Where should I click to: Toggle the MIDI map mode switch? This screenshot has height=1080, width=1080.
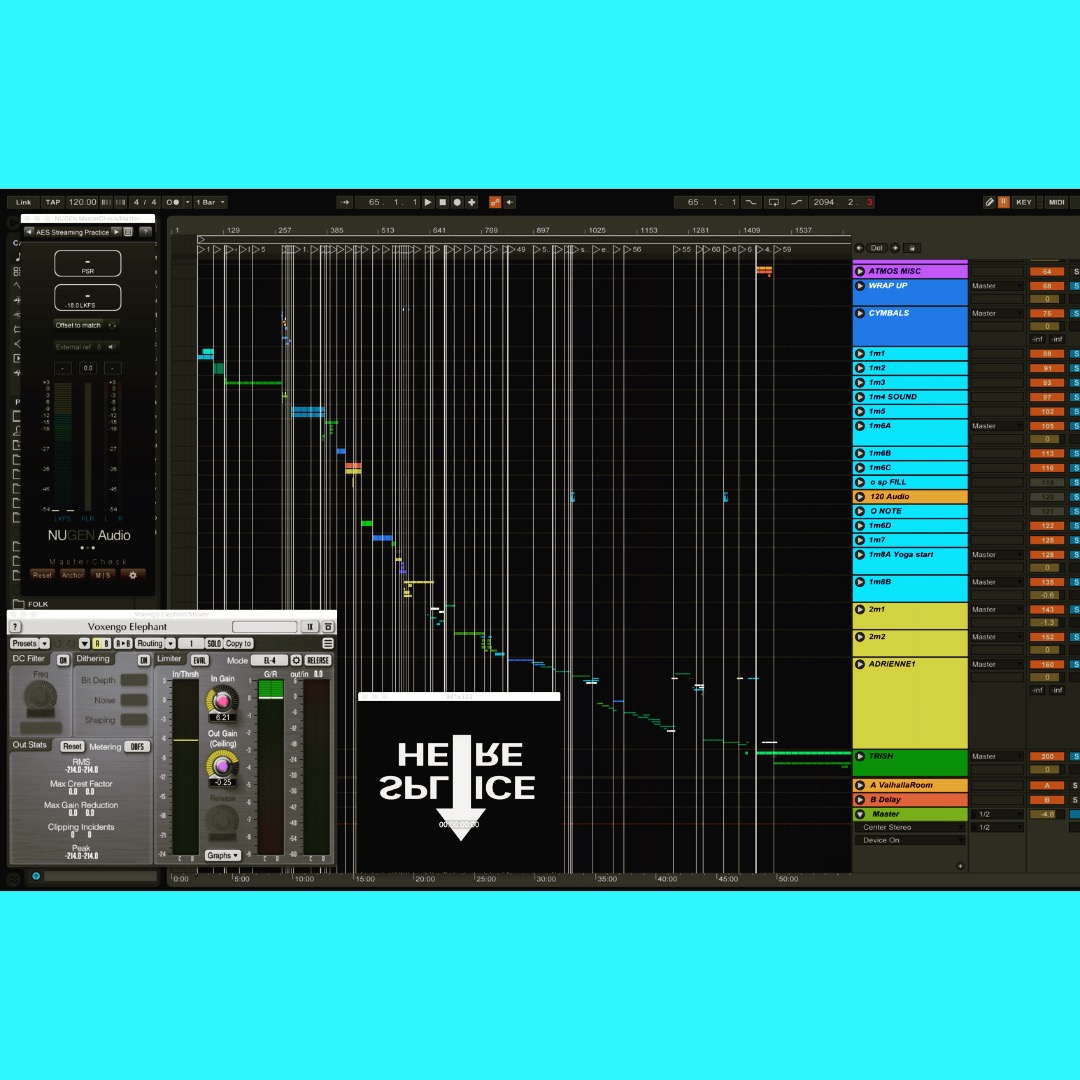(x=1057, y=202)
